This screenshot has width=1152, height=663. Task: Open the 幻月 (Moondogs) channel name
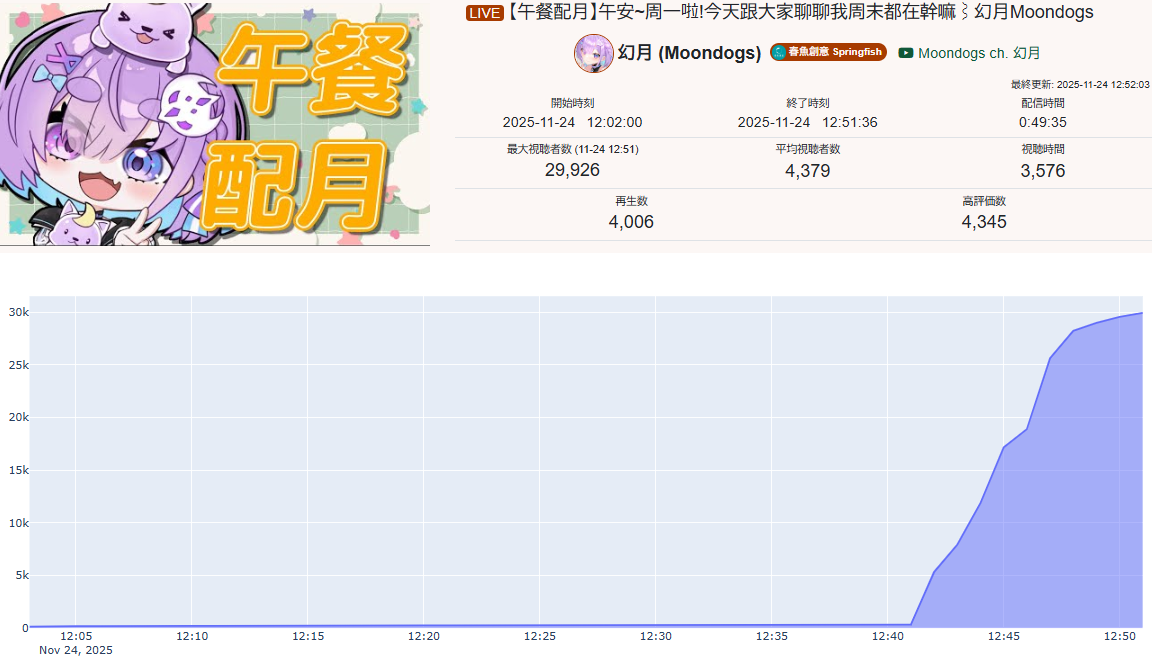click(x=689, y=53)
